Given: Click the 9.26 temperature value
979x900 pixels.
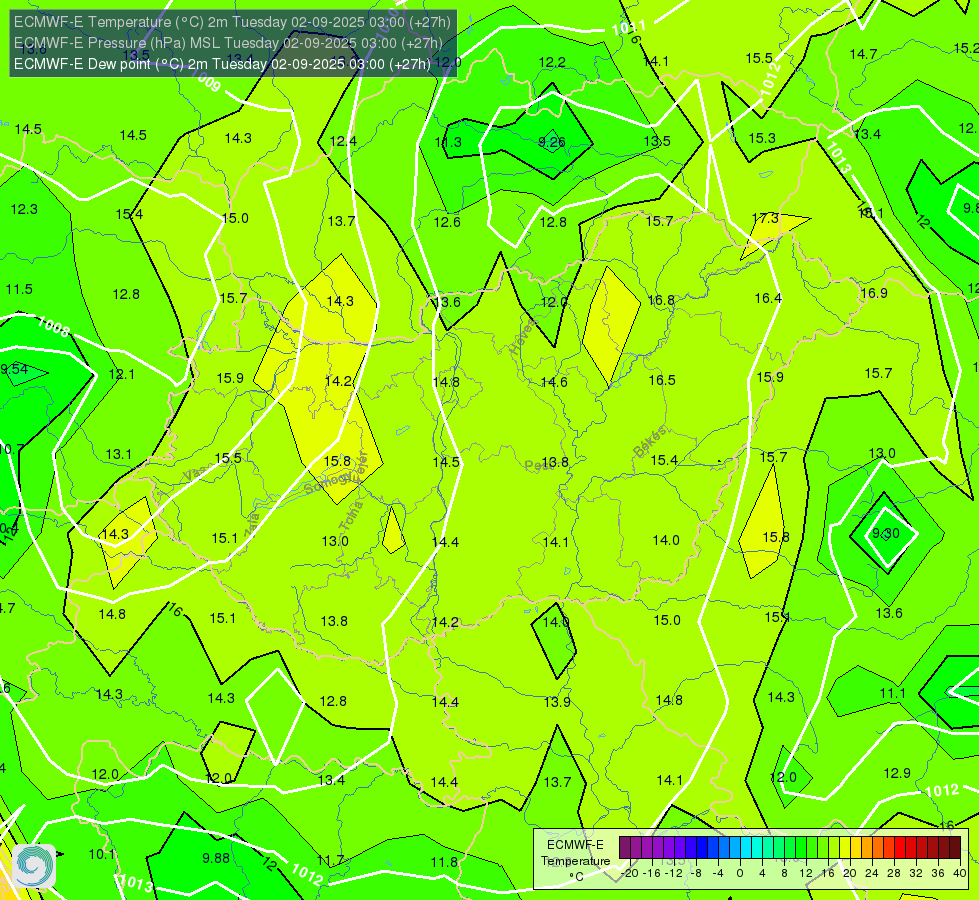Looking at the screenshot, I should coord(552,142).
